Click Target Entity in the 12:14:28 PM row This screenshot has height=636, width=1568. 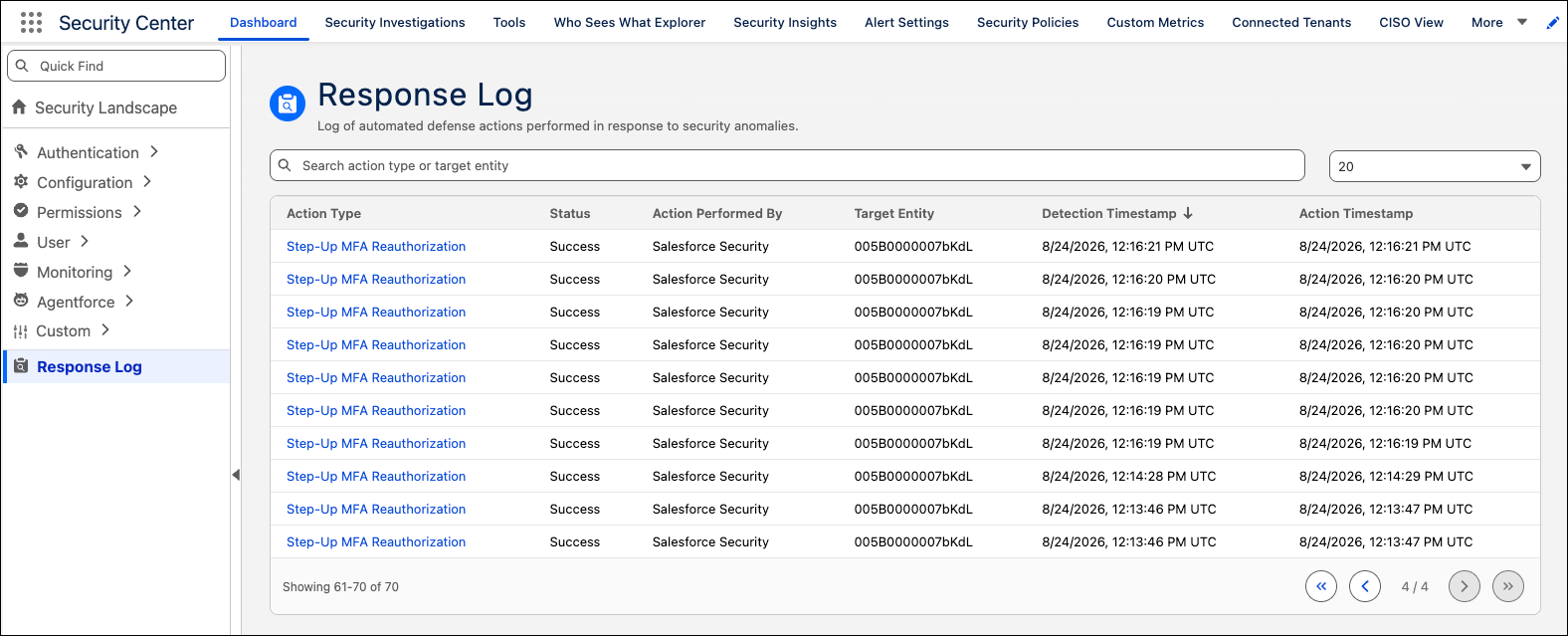913,476
